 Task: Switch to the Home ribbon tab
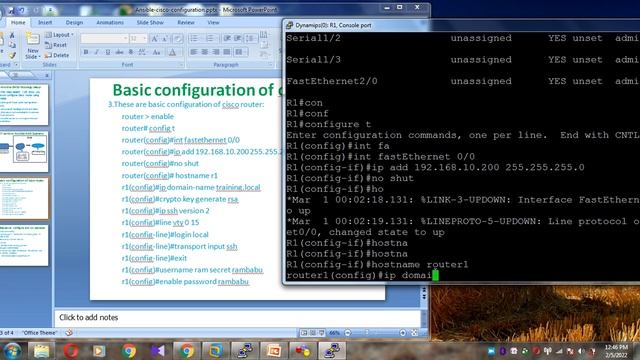(x=18, y=22)
